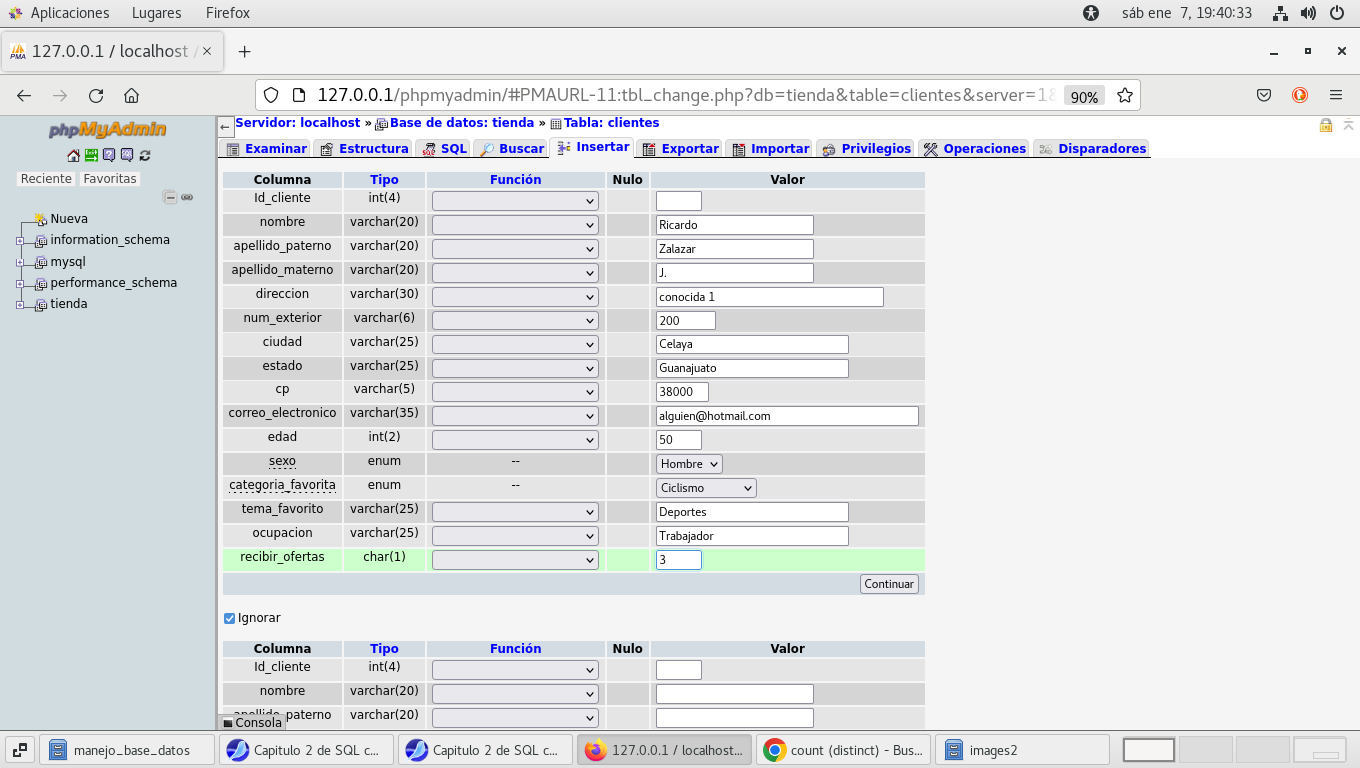
Task: Expand the tienda database tree node
Action: (x=19, y=305)
